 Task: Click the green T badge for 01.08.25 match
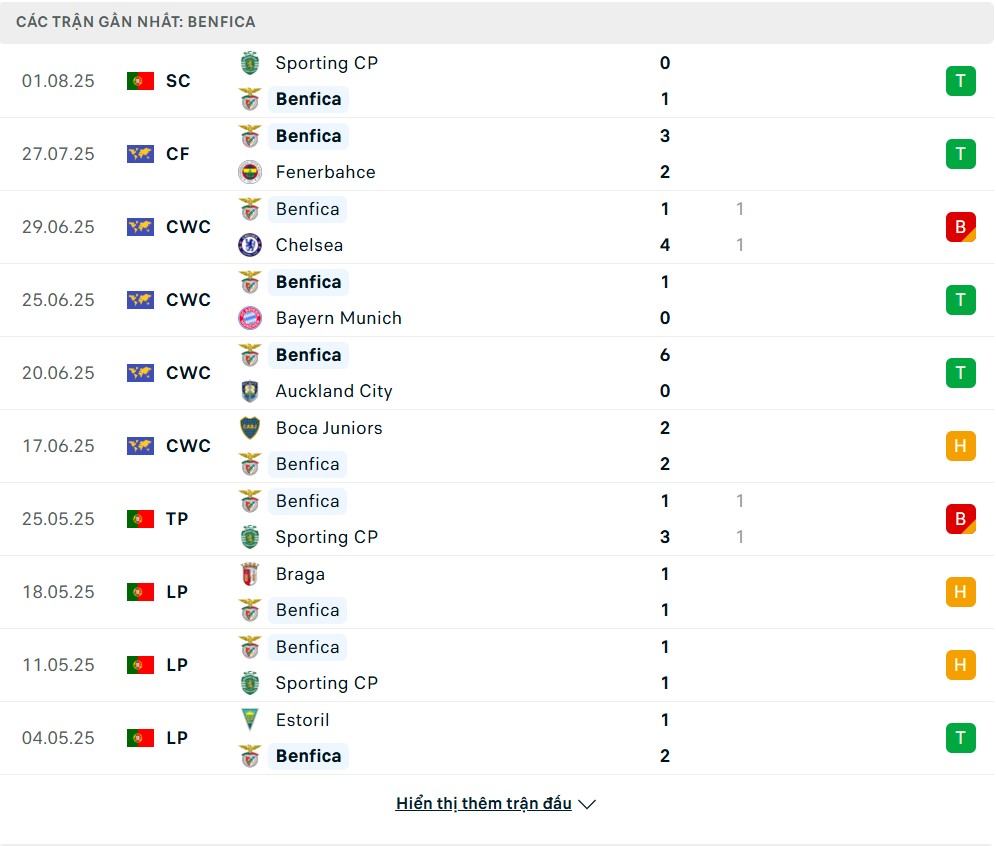click(x=960, y=81)
